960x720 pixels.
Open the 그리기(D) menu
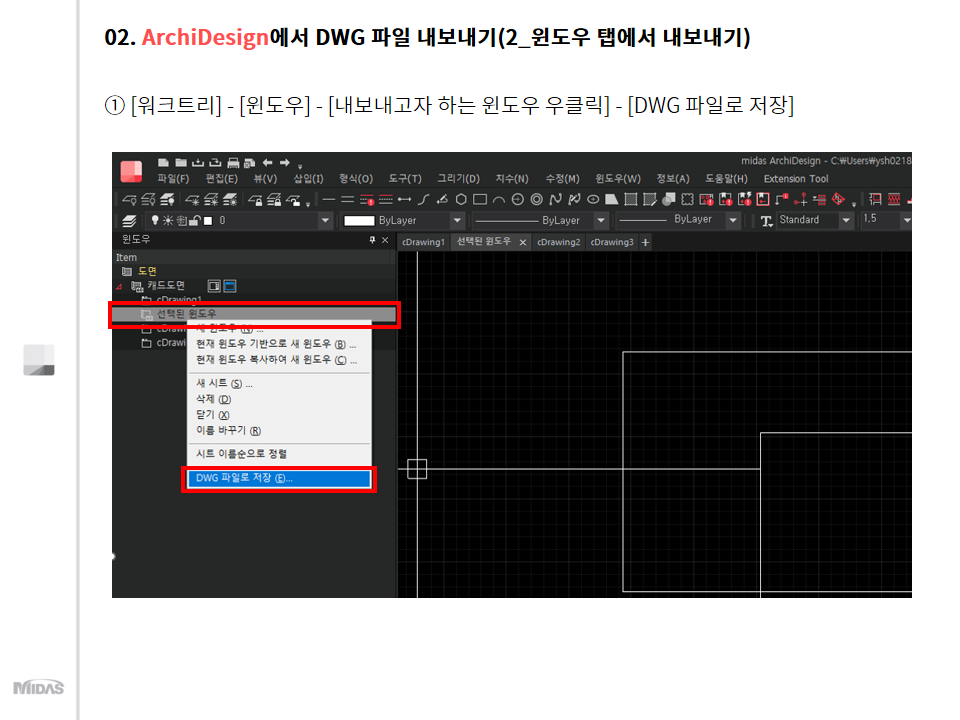click(x=459, y=179)
